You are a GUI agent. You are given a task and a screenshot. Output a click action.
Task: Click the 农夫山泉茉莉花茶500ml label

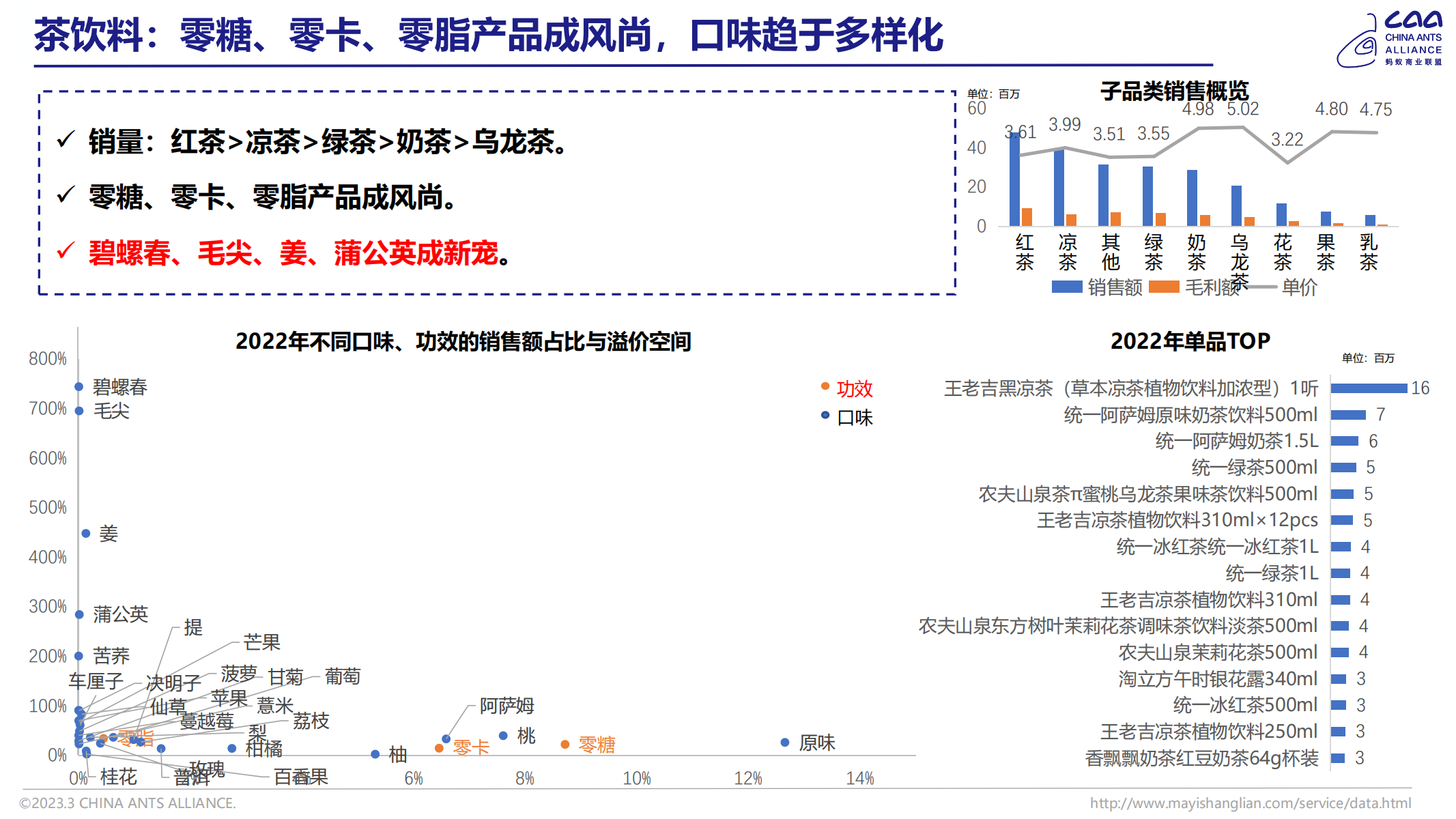(x=1218, y=652)
